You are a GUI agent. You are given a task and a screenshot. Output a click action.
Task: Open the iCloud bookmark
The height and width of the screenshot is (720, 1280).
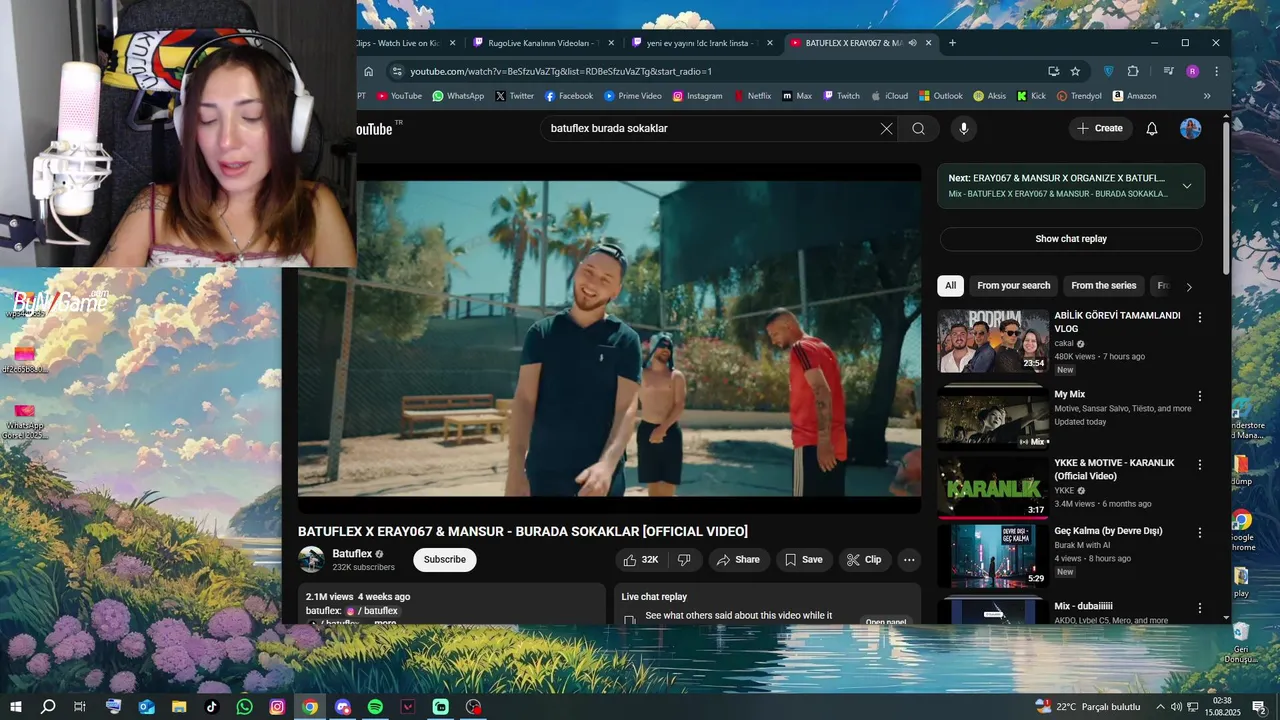(889, 96)
